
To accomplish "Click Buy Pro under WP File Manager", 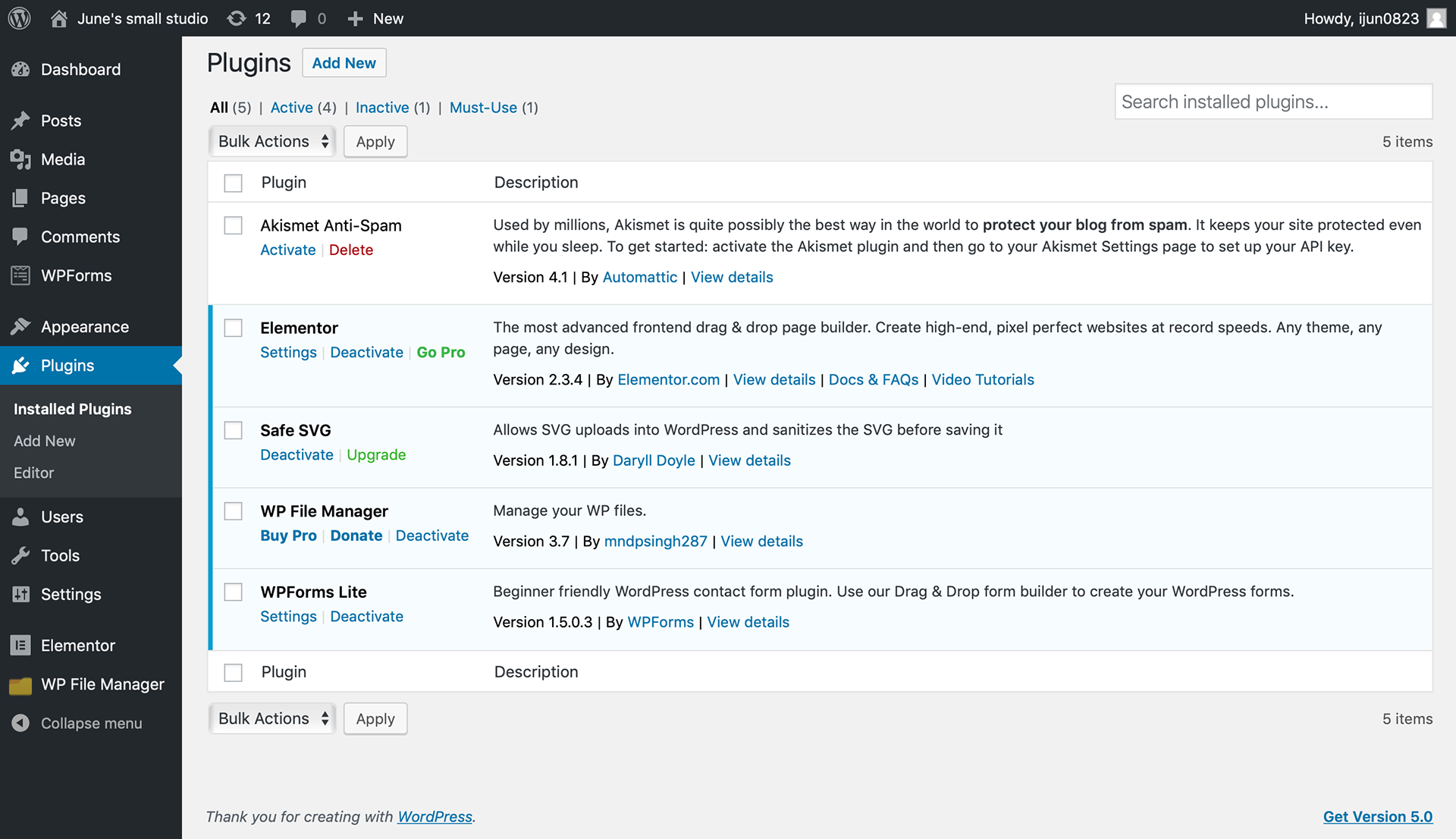I will click(288, 536).
